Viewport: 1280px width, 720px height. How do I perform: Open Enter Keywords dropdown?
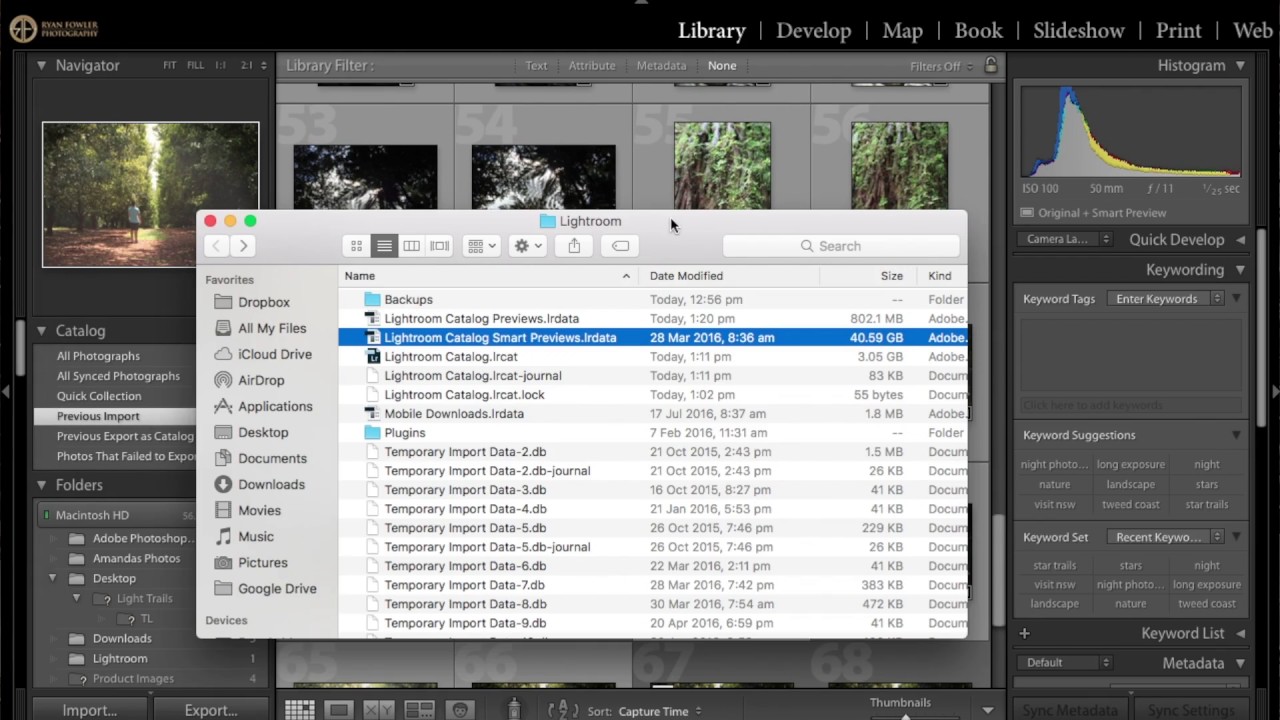(x=1166, y=299)
